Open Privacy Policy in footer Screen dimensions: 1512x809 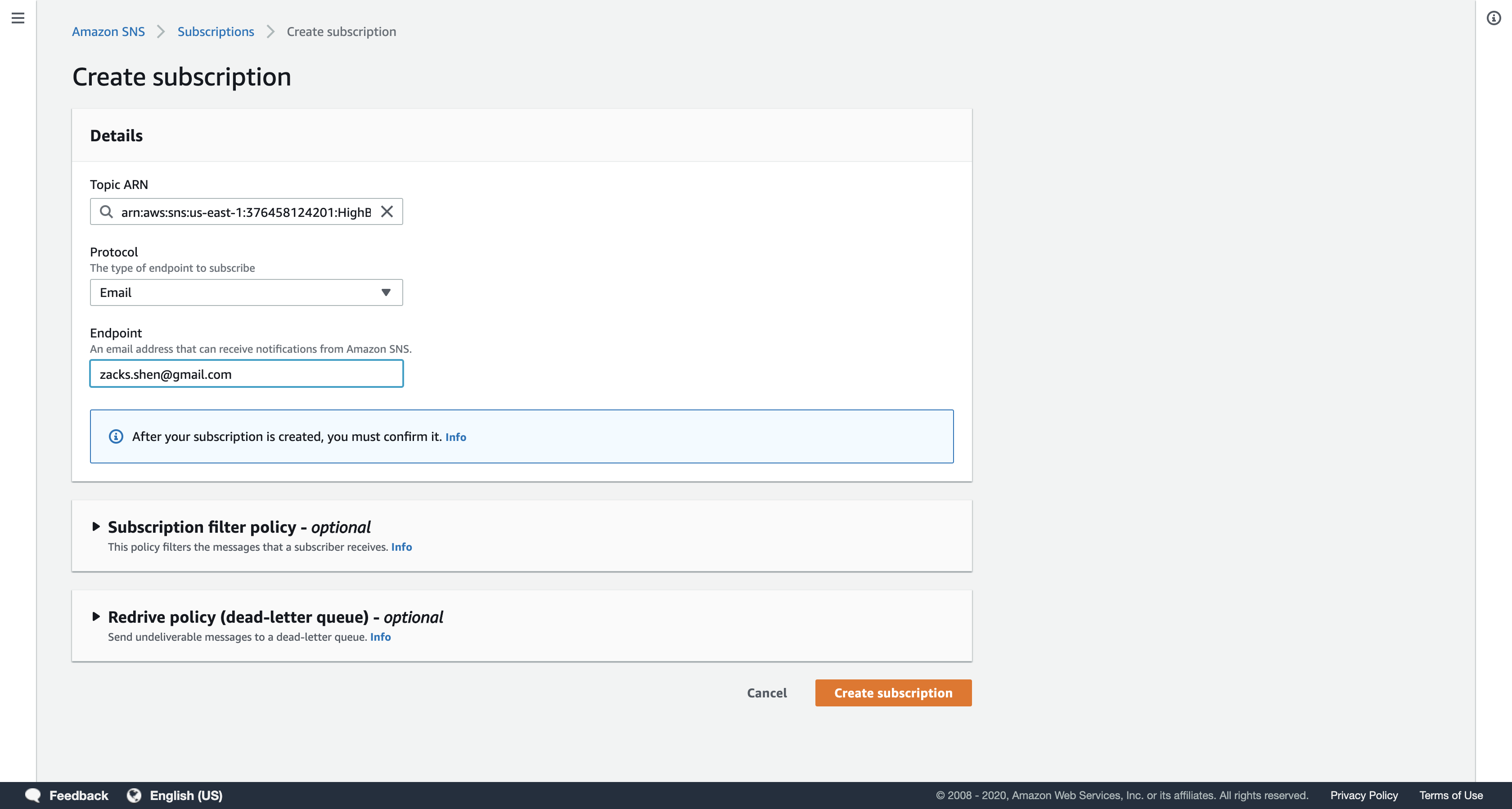pos(1363,796)
